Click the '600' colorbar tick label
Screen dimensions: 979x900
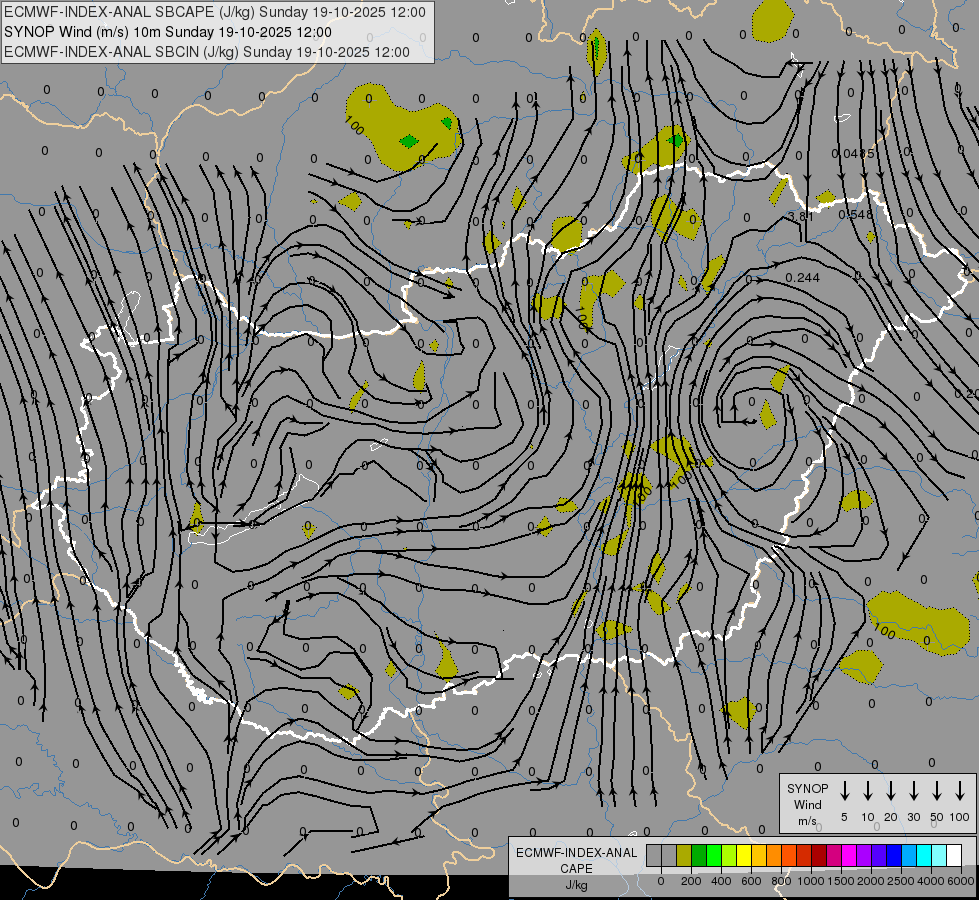tap(751, 881)
